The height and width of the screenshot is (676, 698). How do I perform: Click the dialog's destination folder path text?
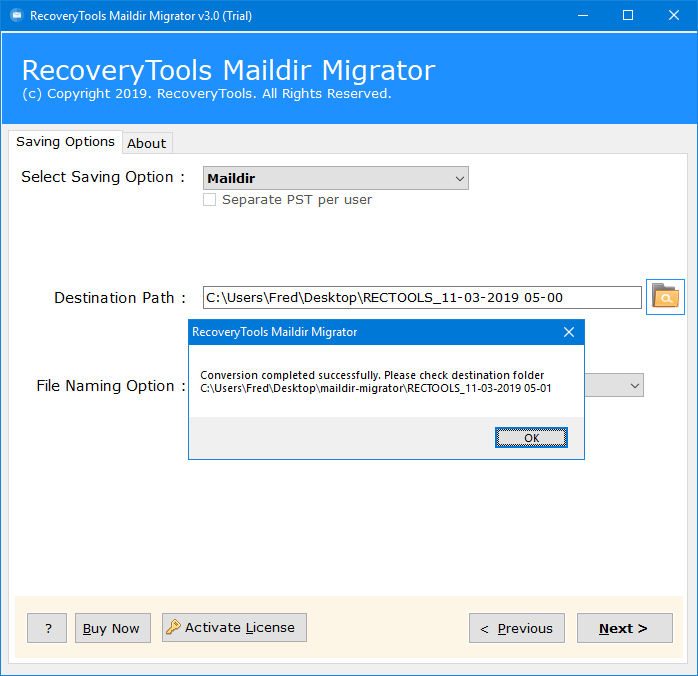(376, 388)
